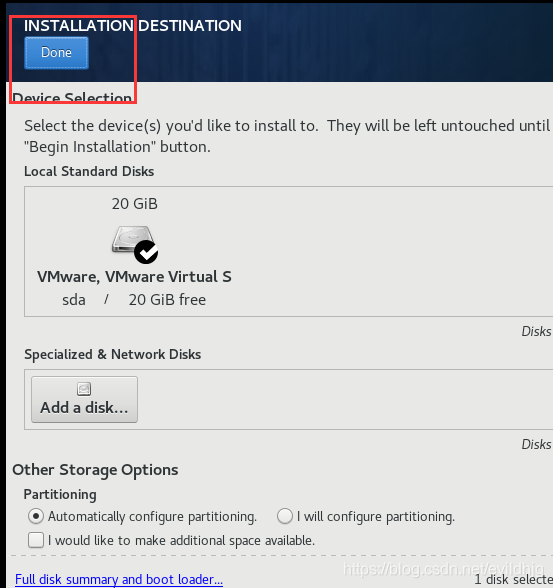Click the I will configure partitioning label text
Image resolution: width=553 pixels, height=588 pixels.
[376, 517]
